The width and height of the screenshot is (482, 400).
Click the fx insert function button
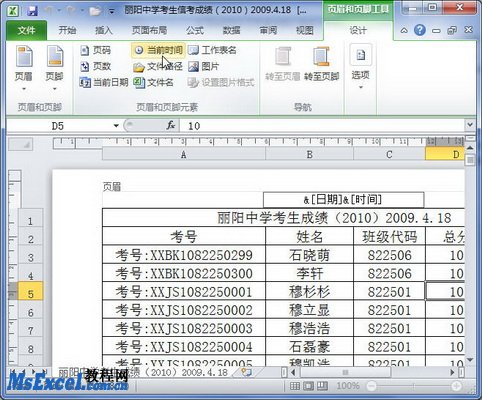tap(171, 126)
